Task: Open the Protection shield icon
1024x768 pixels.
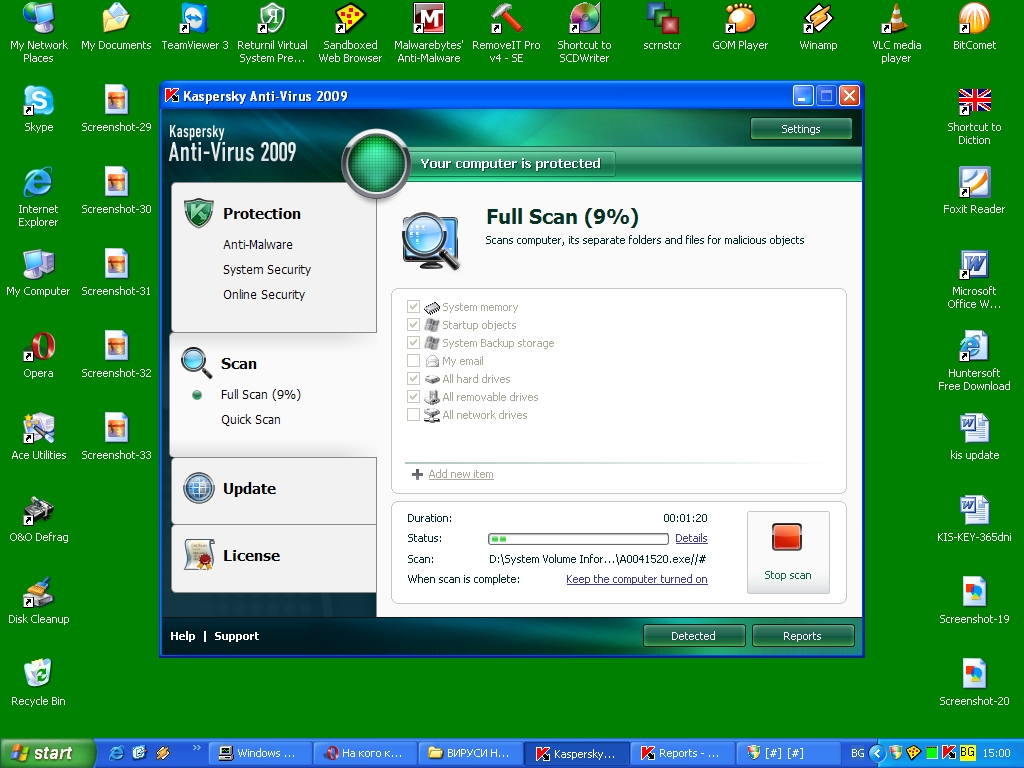Action: pos(199,213)
